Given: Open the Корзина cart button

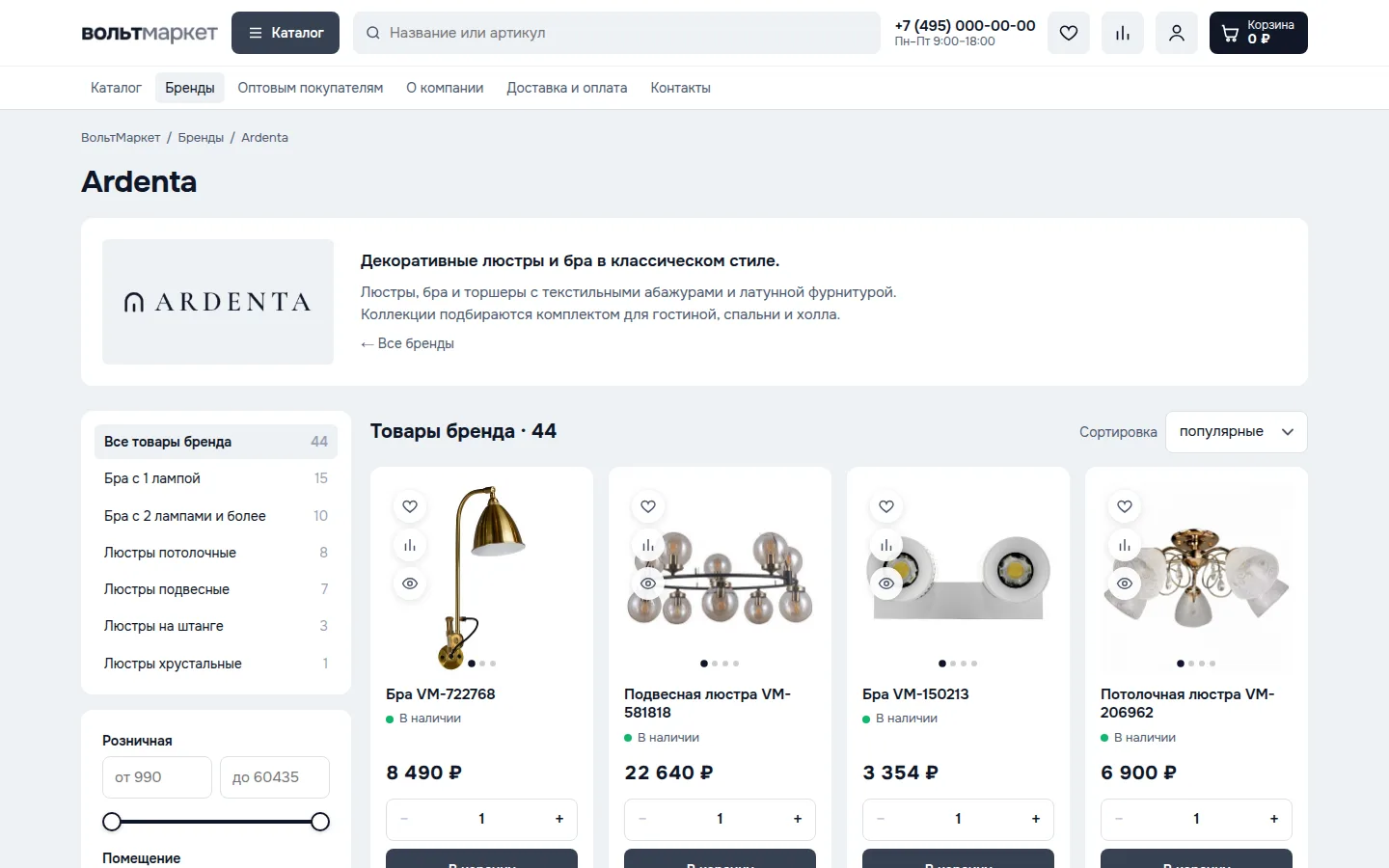Looking at the screenshot, I should pyautogui.click(x=1259, y=33).
